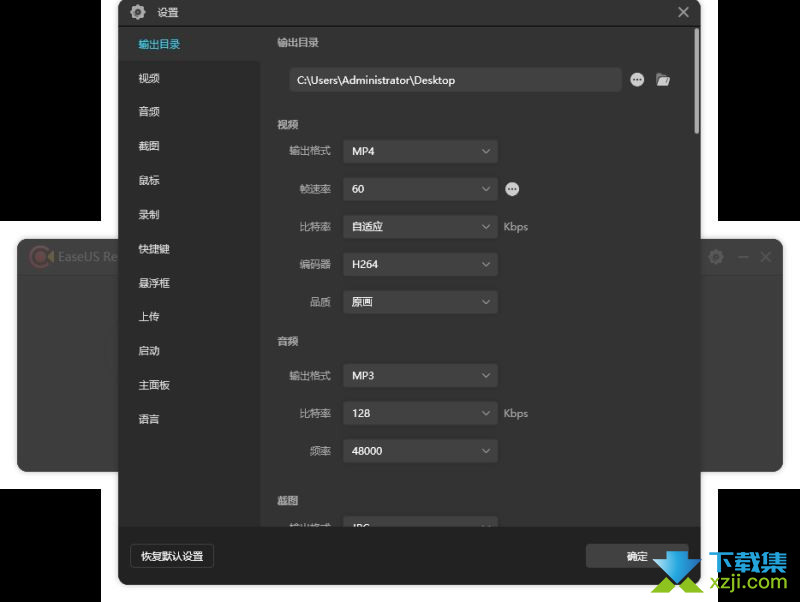The height and width of the screenshot is (602, 800).
Task: Open the 品质 原画 dropdown
Action: tap(420, 302)
